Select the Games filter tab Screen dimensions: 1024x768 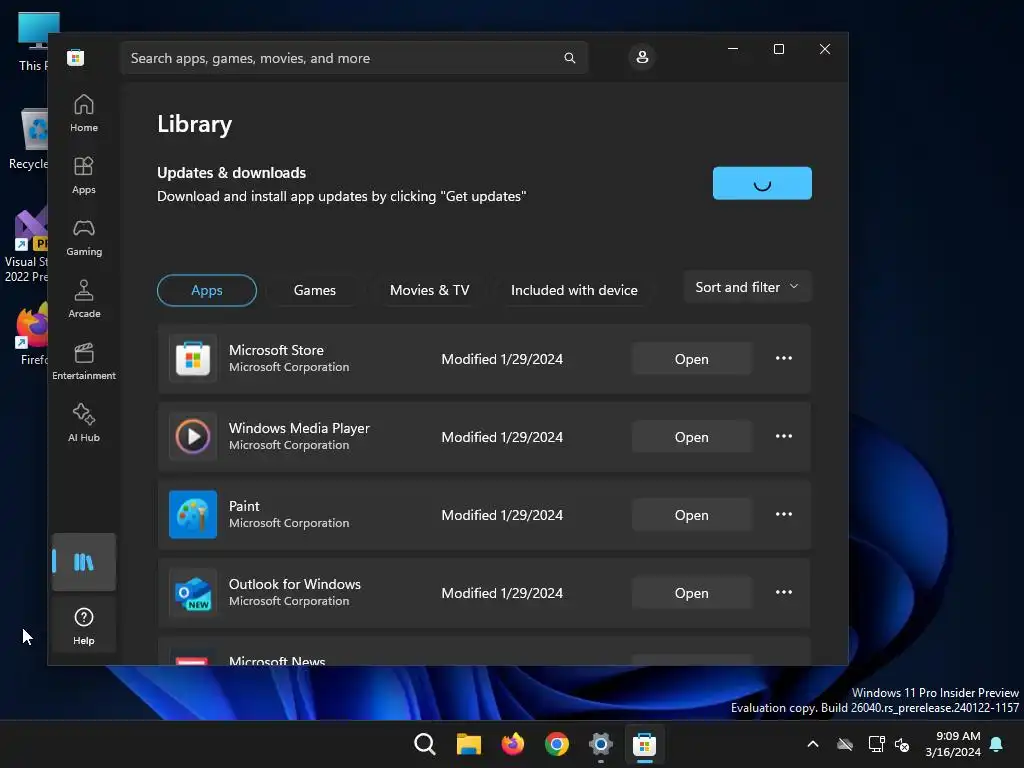click(x=315, y=291)
